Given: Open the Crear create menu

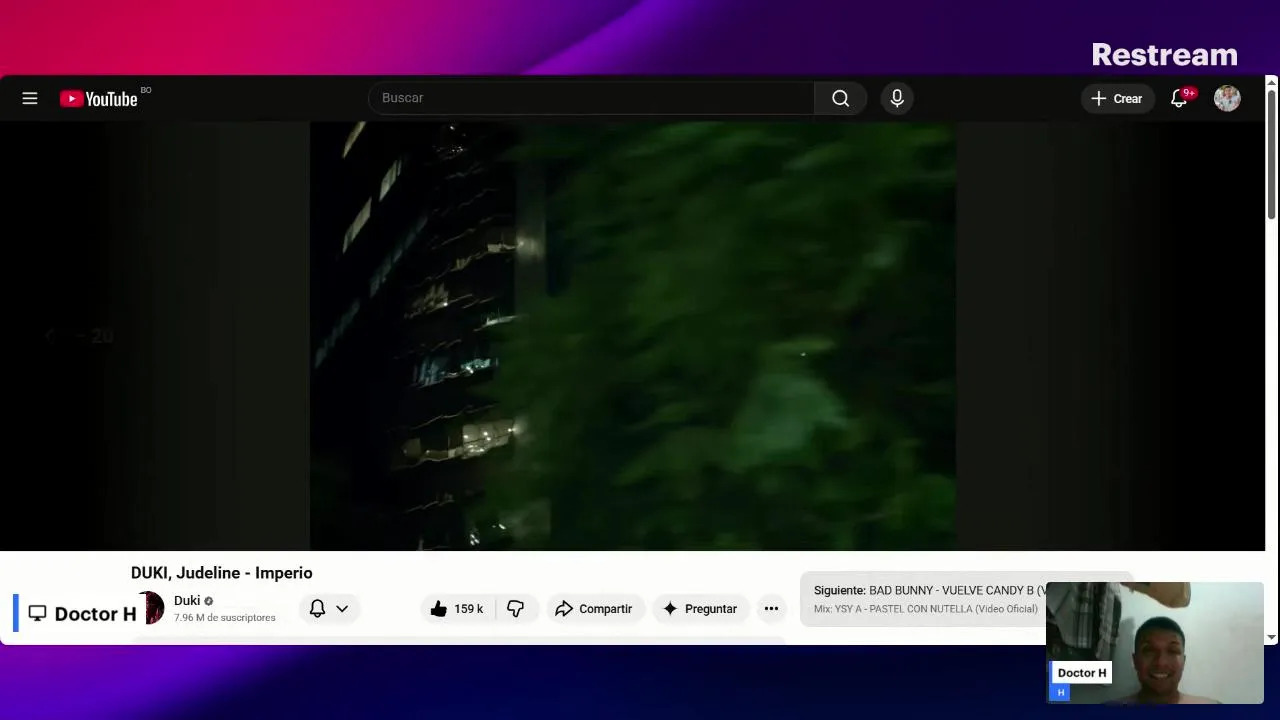Looking at the screenshot, I should click(1117, 98).
